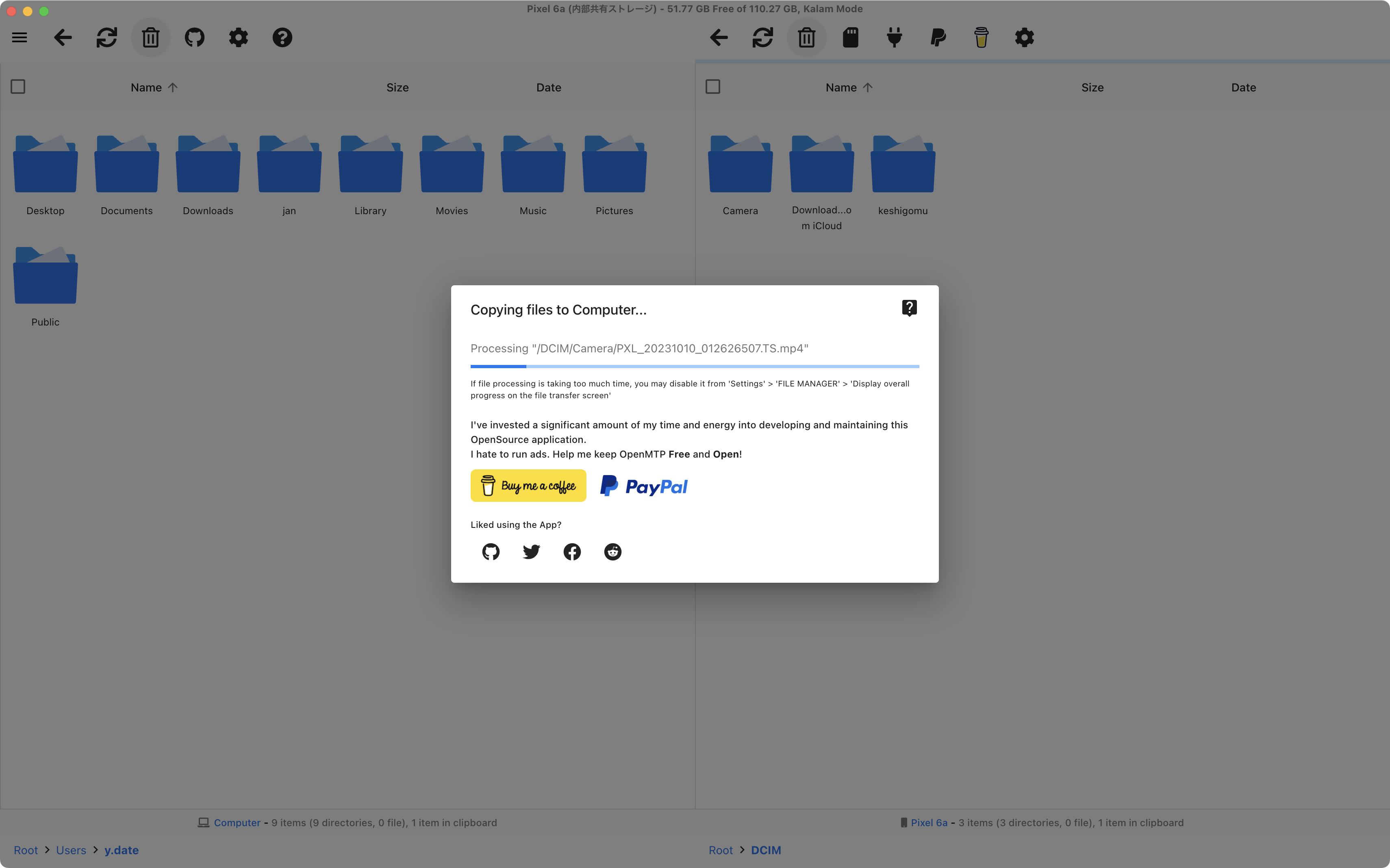Sort Computer pane by Size column
This screenshot has width=1390, height=868.
coord(397,87)
